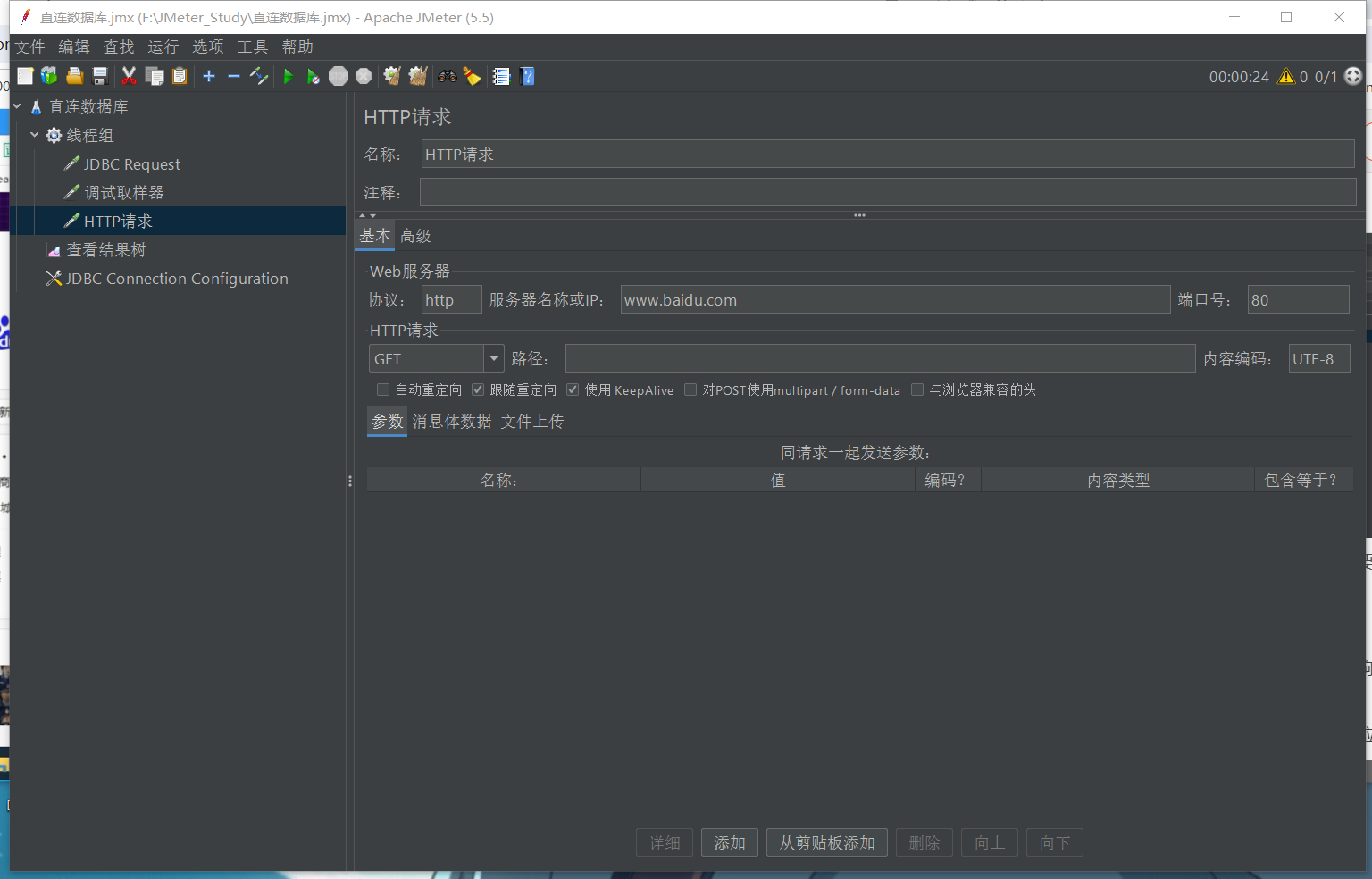Viewport: 1372px width, 879px height.
Task: Open log viewer via warning triangle icon
Action: [1286, 77]
